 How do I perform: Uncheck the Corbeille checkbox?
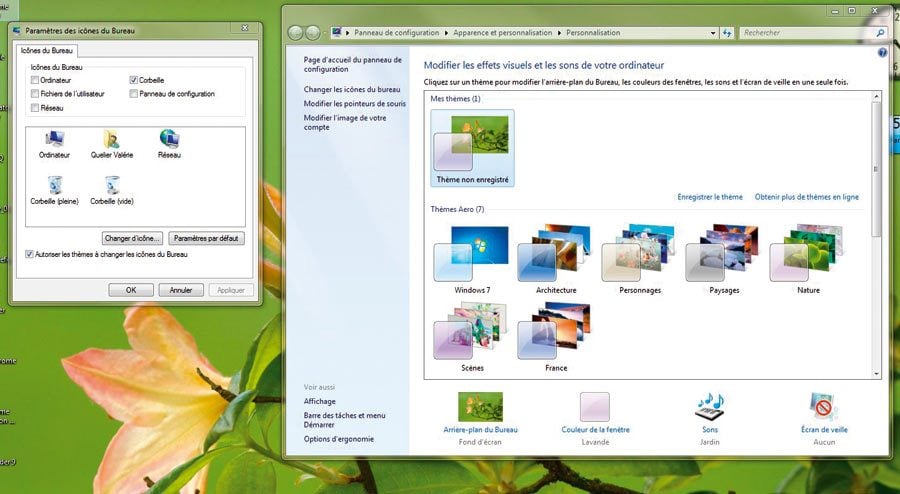134,80
